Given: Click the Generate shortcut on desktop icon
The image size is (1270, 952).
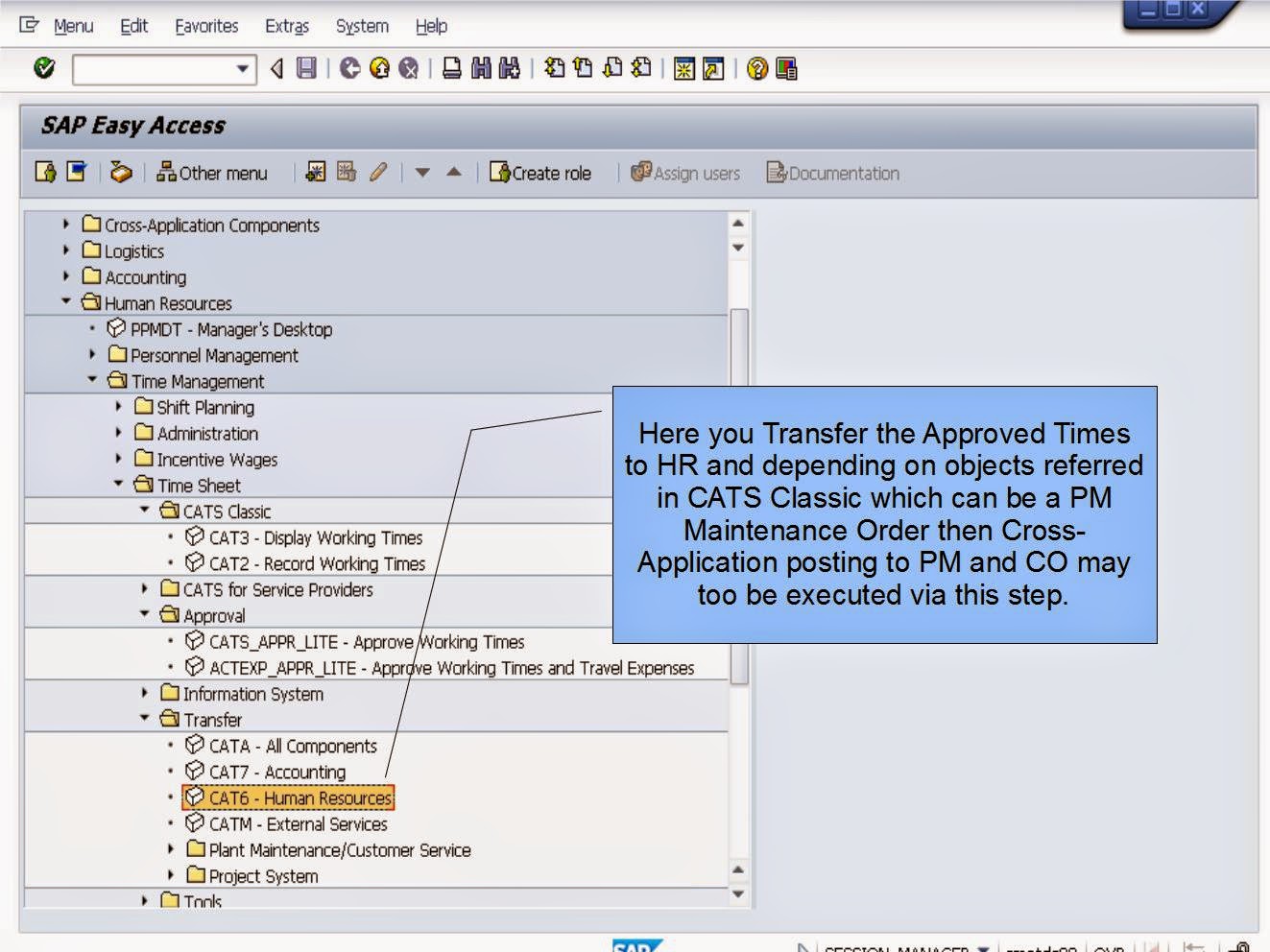Looking at the screenshot, I should 712,67.
